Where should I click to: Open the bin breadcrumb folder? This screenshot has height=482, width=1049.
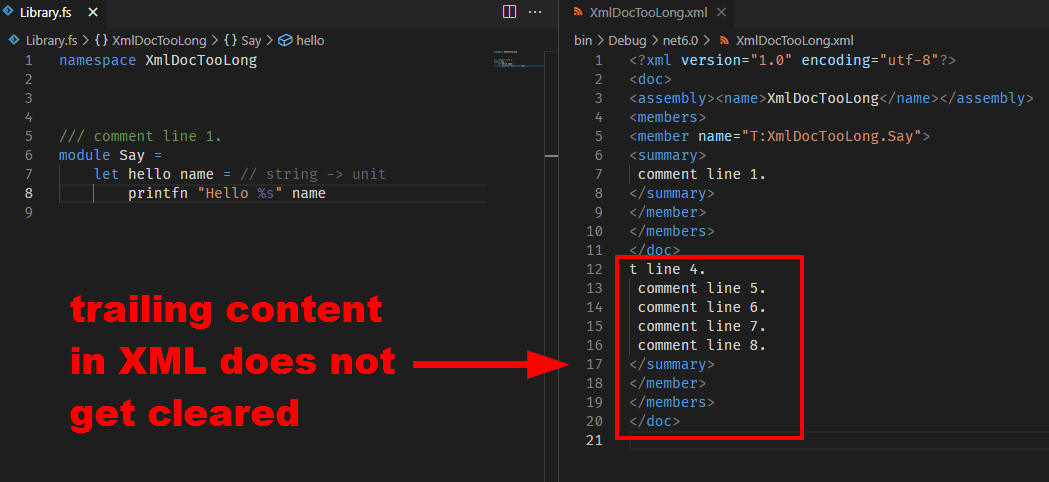tap(583, 40)
